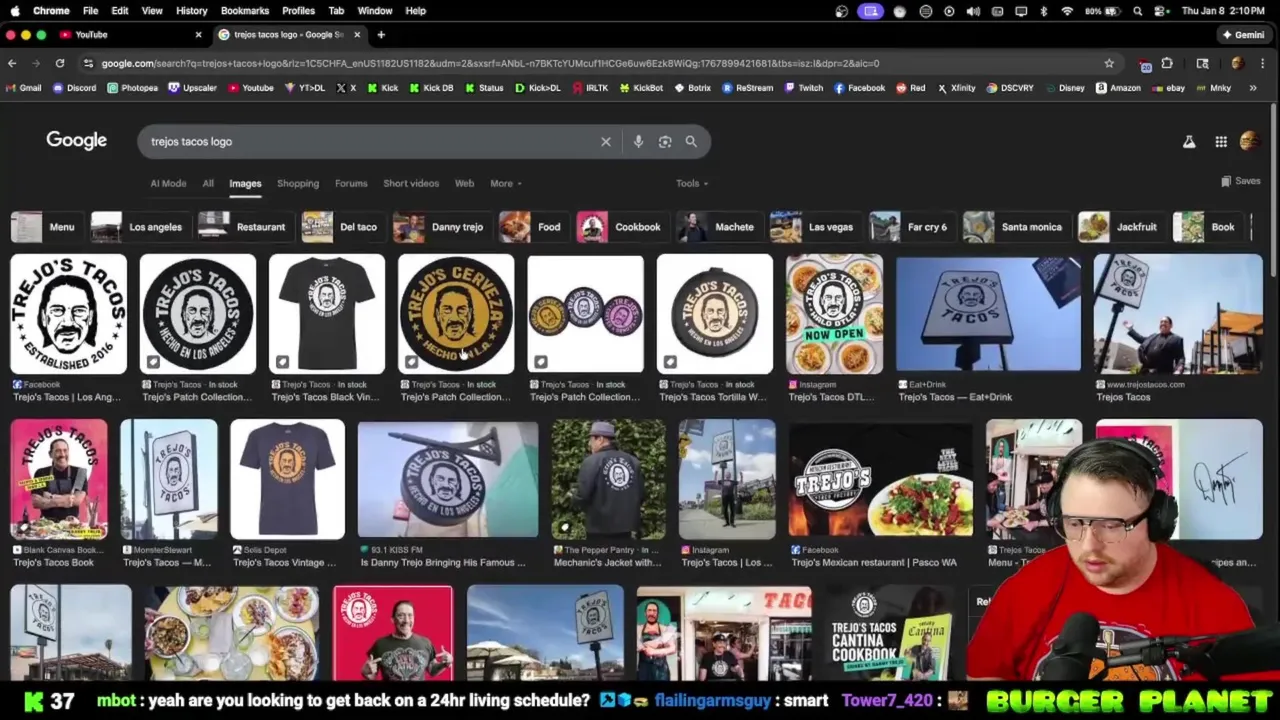Image resolution: width=1280 pixels, height=720 pixels.
Task: Switch to the Forums results tab
Action: pos(351,183)
